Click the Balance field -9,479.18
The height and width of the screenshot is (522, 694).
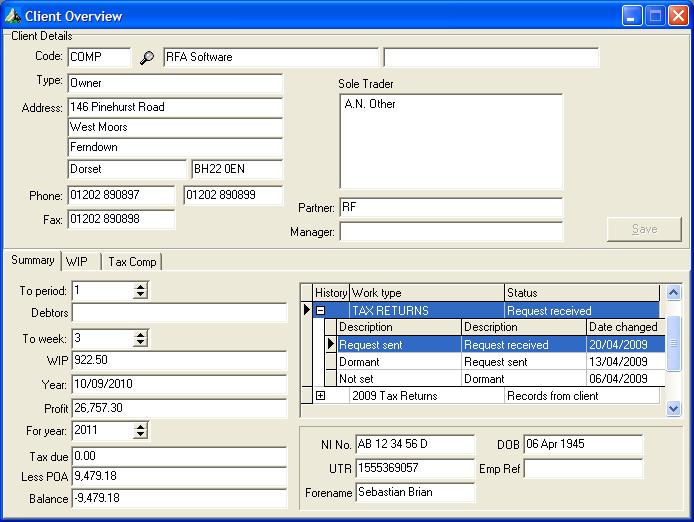coord(179,499)
